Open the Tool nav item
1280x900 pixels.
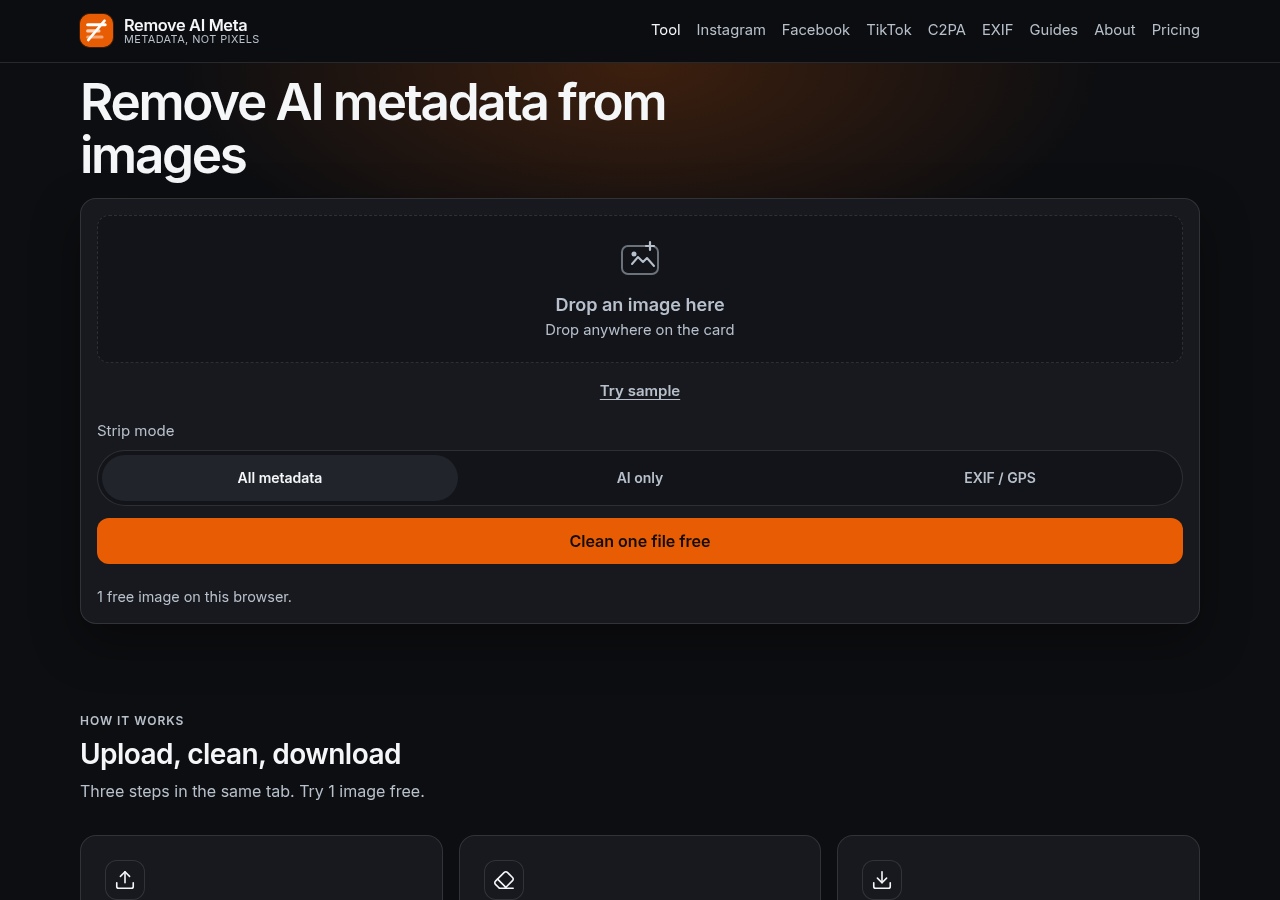pyautogui.click(x=666, y=30)
